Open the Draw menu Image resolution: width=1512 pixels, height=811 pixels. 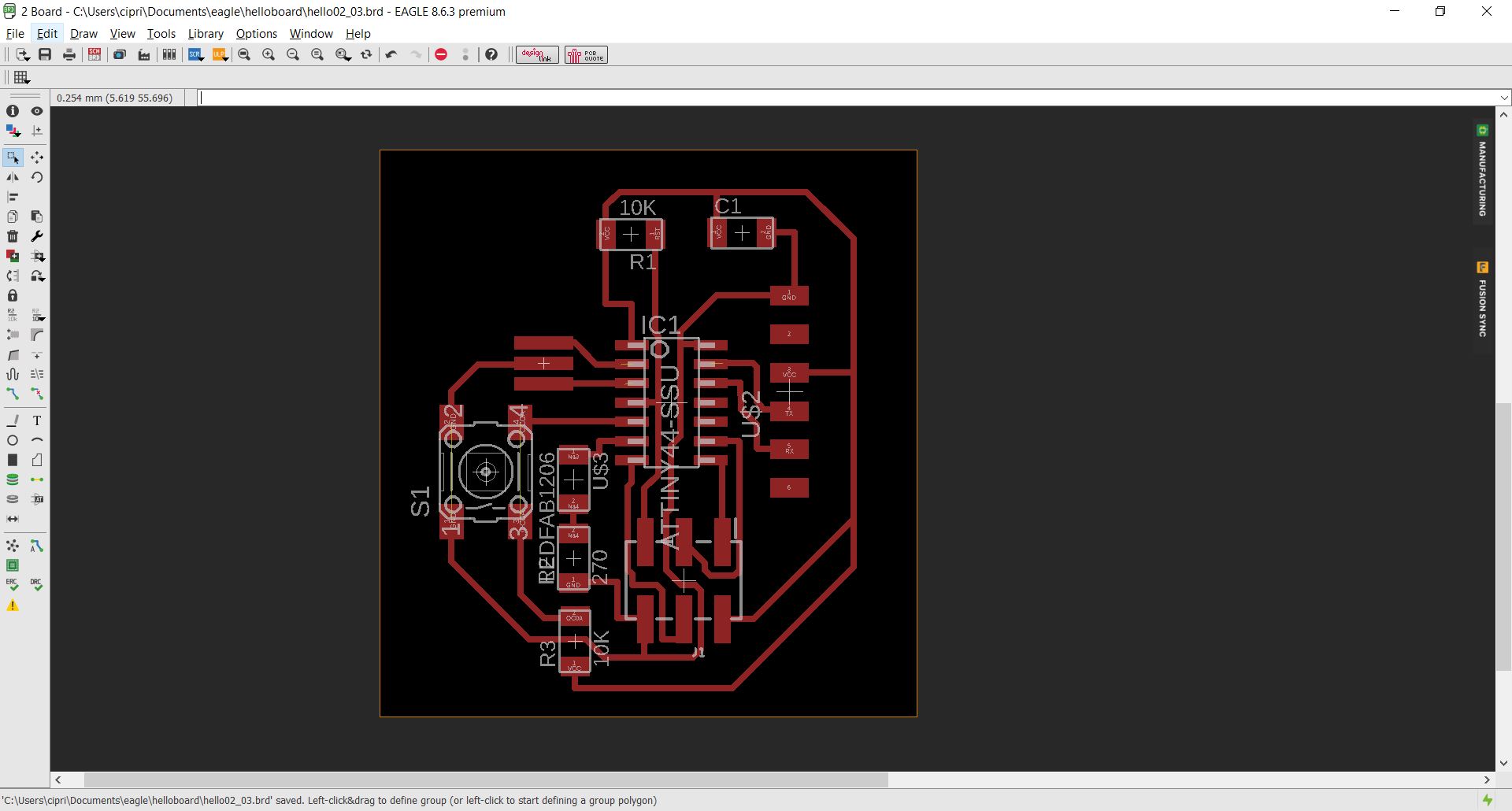[83, 34]
